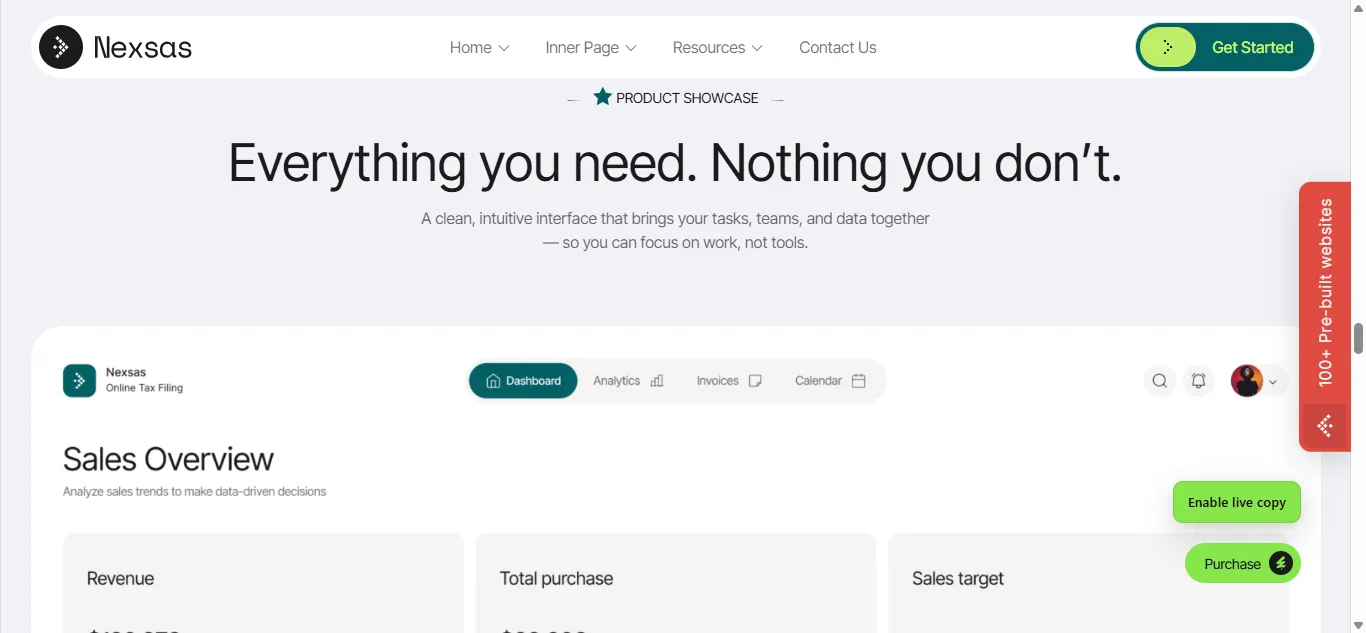This screenshot has width=1366, height=633.
Task: Click the green arrow icon beside Get Started
Action: 1168,47
